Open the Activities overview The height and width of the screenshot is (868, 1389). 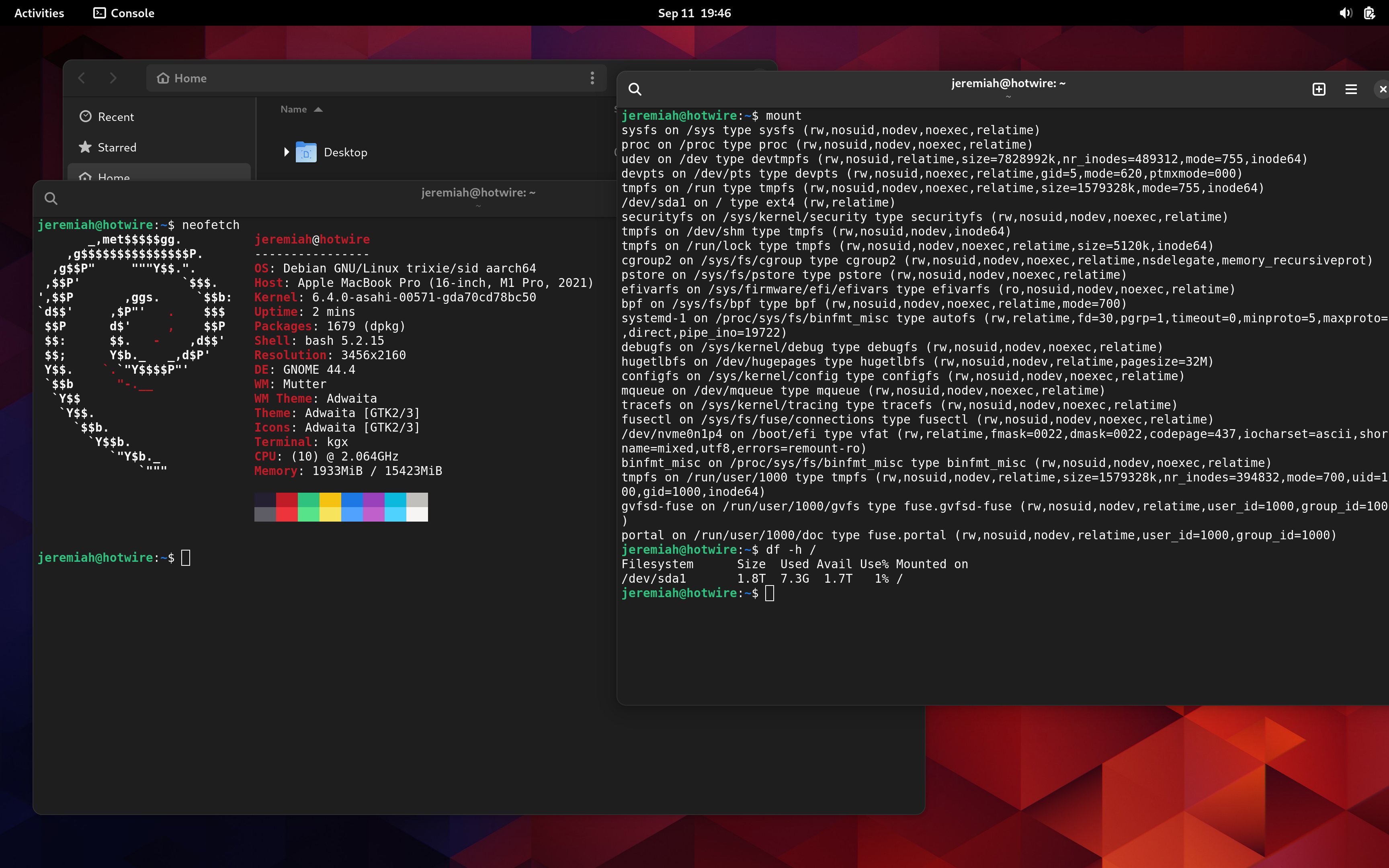tap(39, 12)
